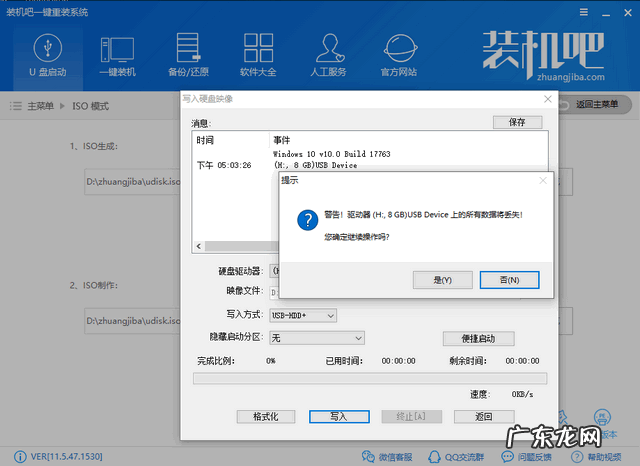Click the 主菜单 list icon in breadcrumb

pos(16,106)
